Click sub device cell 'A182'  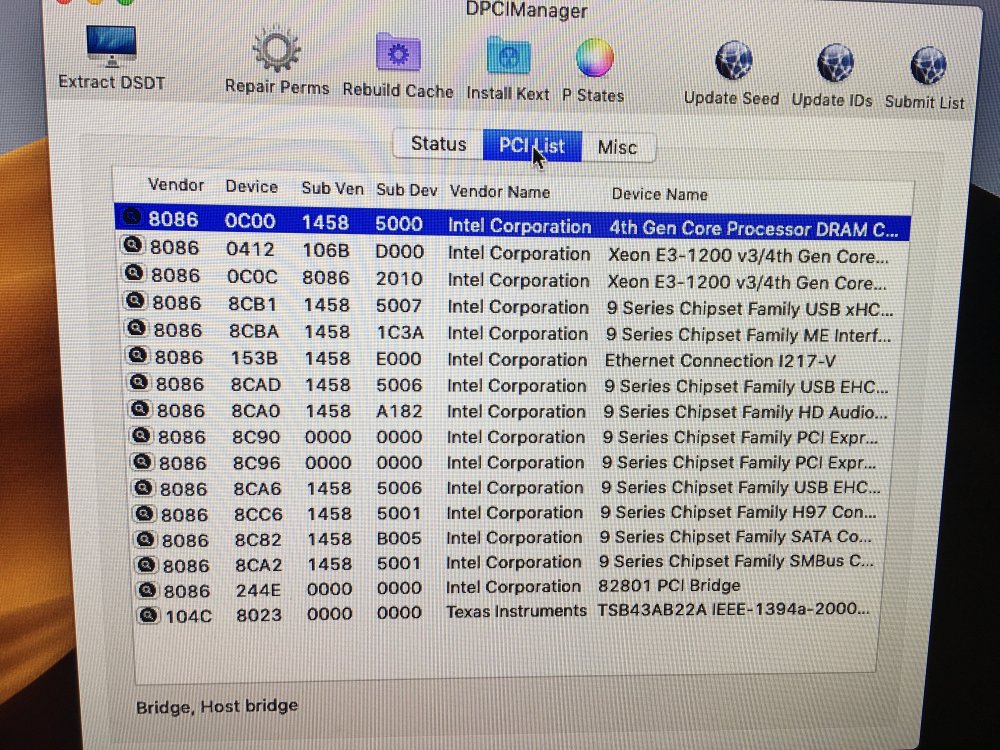(399, 411)
